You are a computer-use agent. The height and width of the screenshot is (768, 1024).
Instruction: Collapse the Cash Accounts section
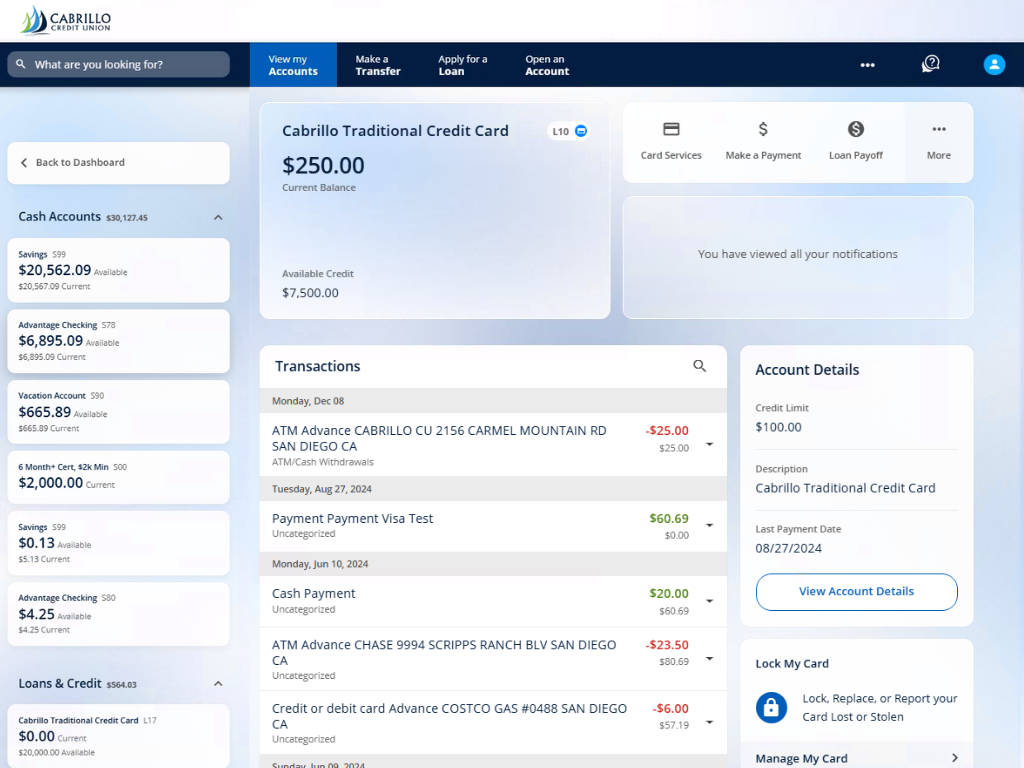click(218, 217)
